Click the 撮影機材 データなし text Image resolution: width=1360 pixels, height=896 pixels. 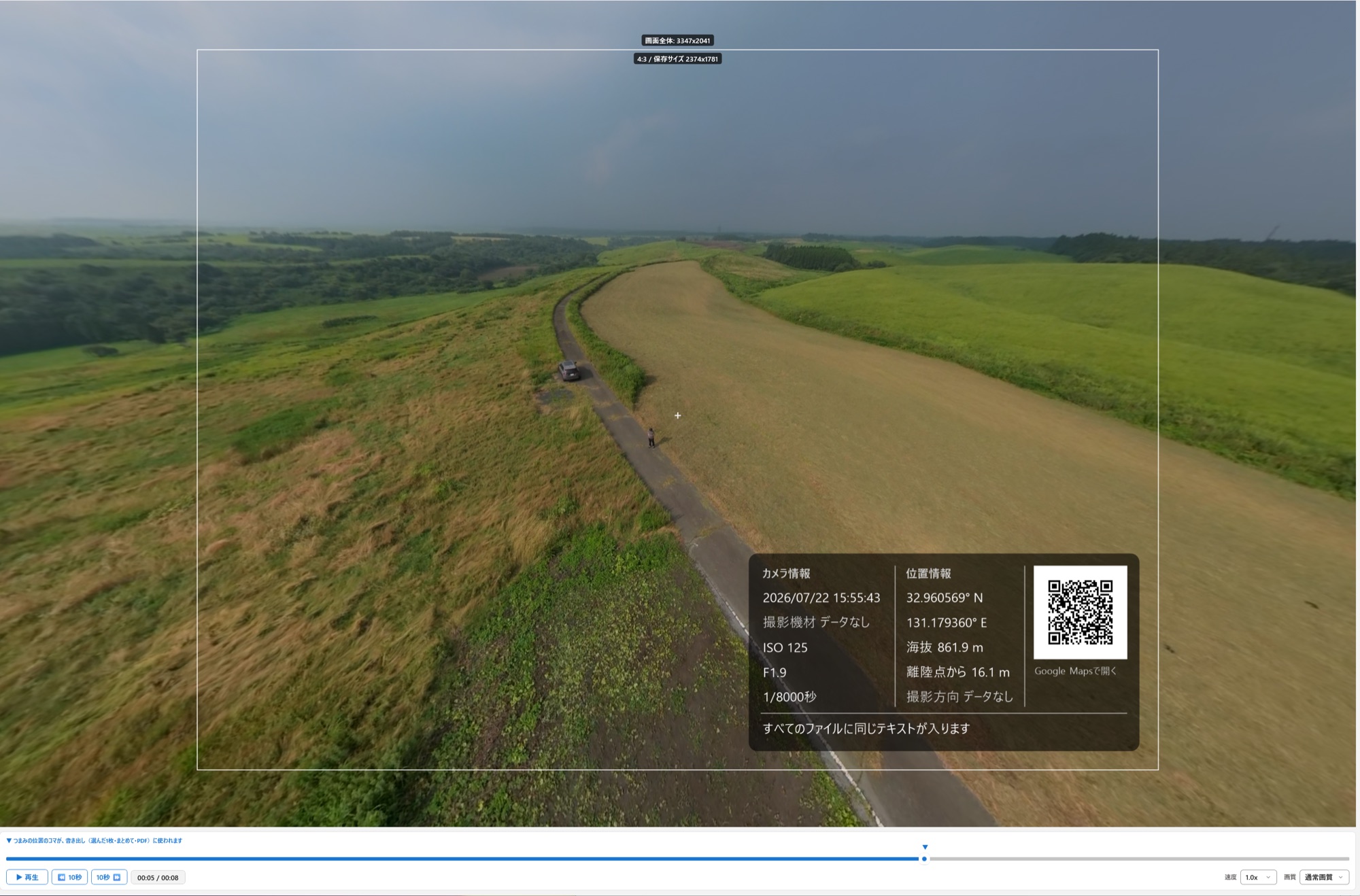[x=816, y=622]
